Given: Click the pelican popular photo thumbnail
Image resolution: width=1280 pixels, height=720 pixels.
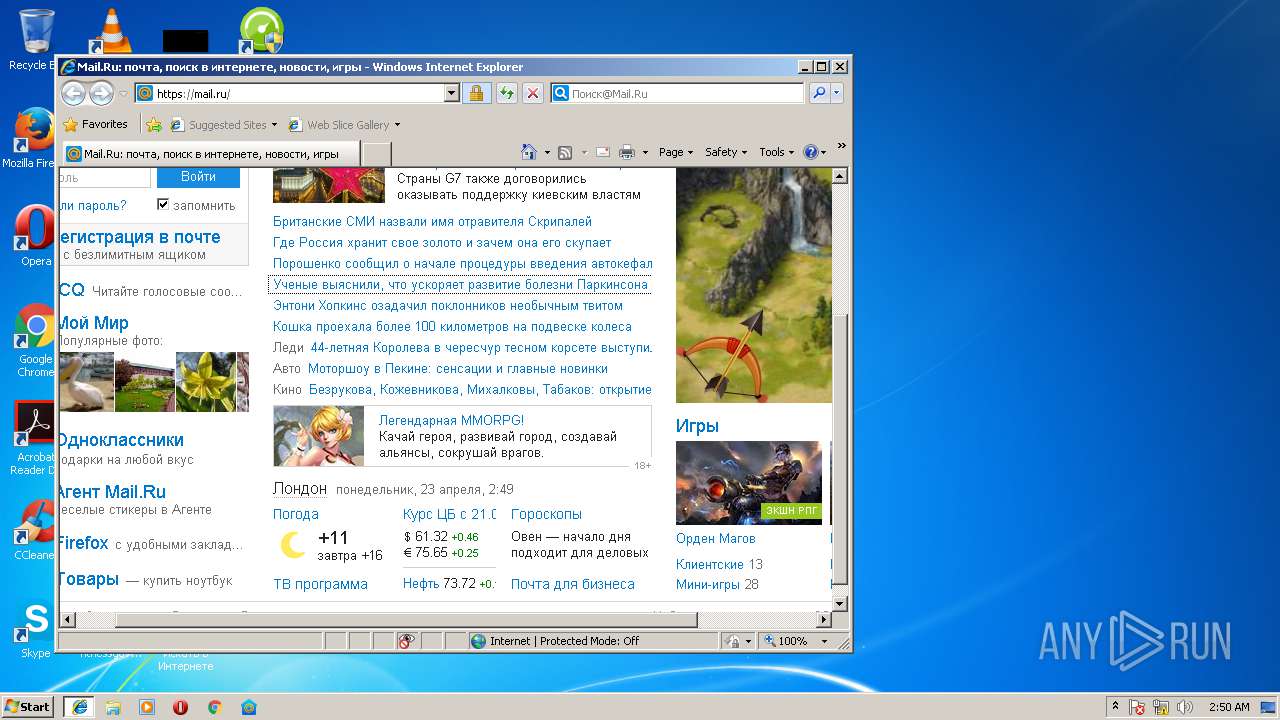Looking at the screenshot, I should click(86, 382).
